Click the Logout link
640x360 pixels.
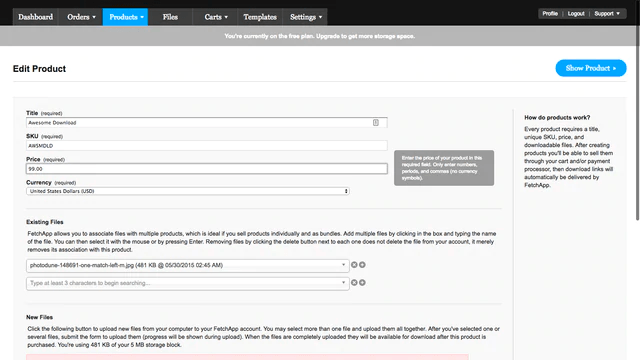click(576, 13)
